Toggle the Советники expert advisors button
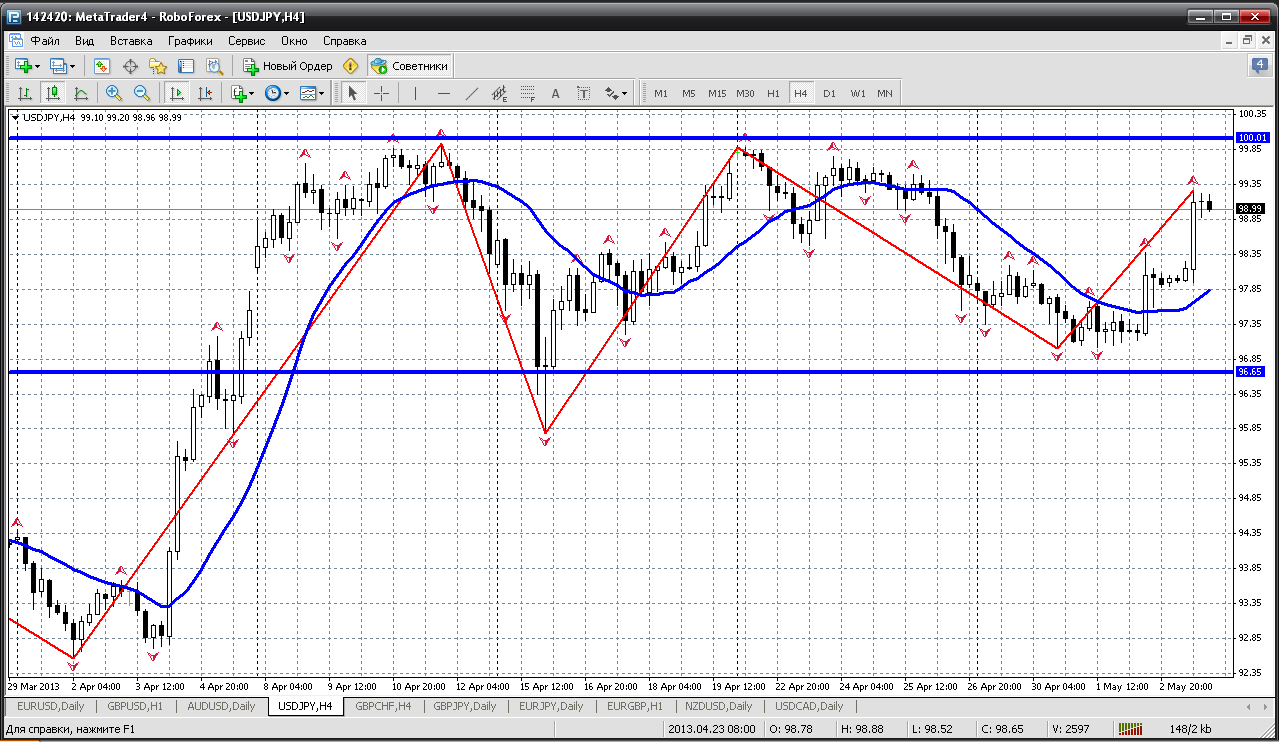This screenshot has height=742, width=1279. 410,66
